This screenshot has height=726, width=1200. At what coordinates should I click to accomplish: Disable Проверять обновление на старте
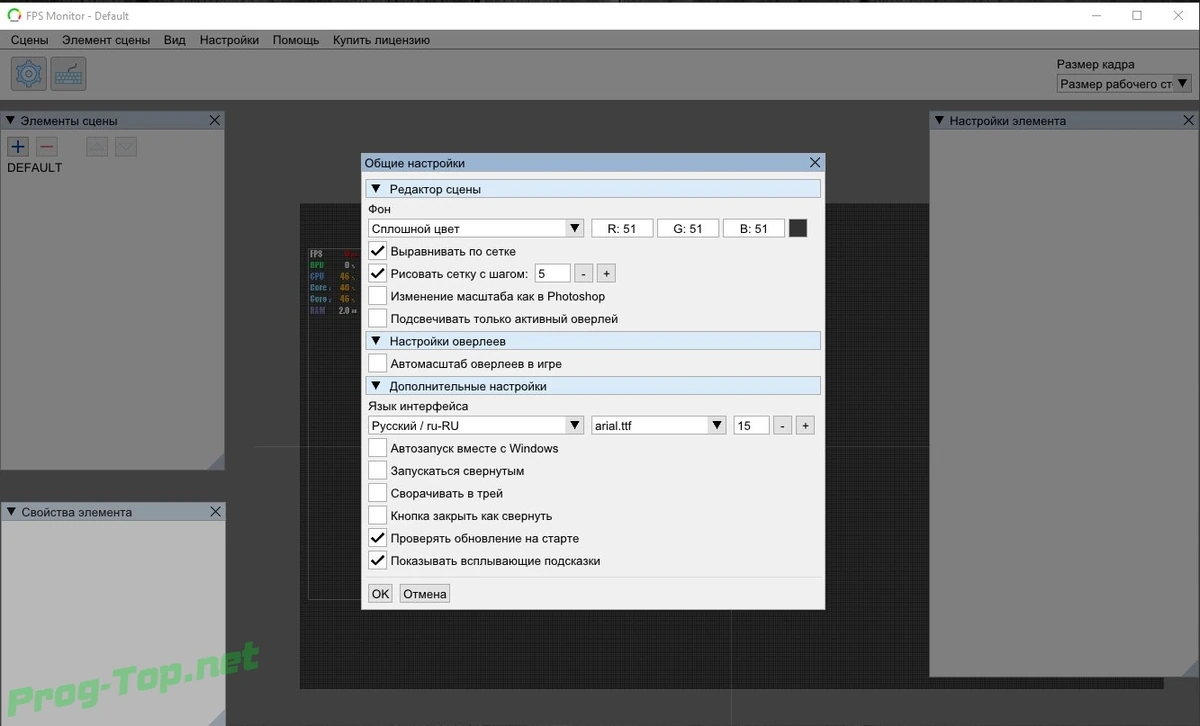pyautogui.click(x=377, y=538)
